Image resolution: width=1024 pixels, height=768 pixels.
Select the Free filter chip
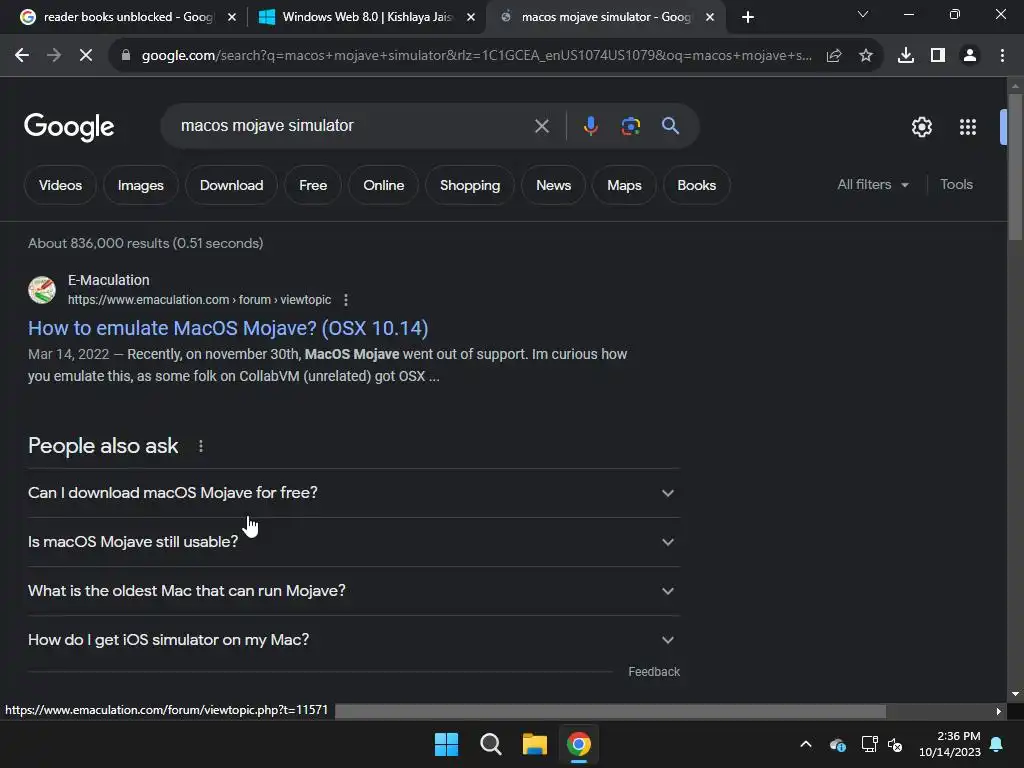click(313, 185)
